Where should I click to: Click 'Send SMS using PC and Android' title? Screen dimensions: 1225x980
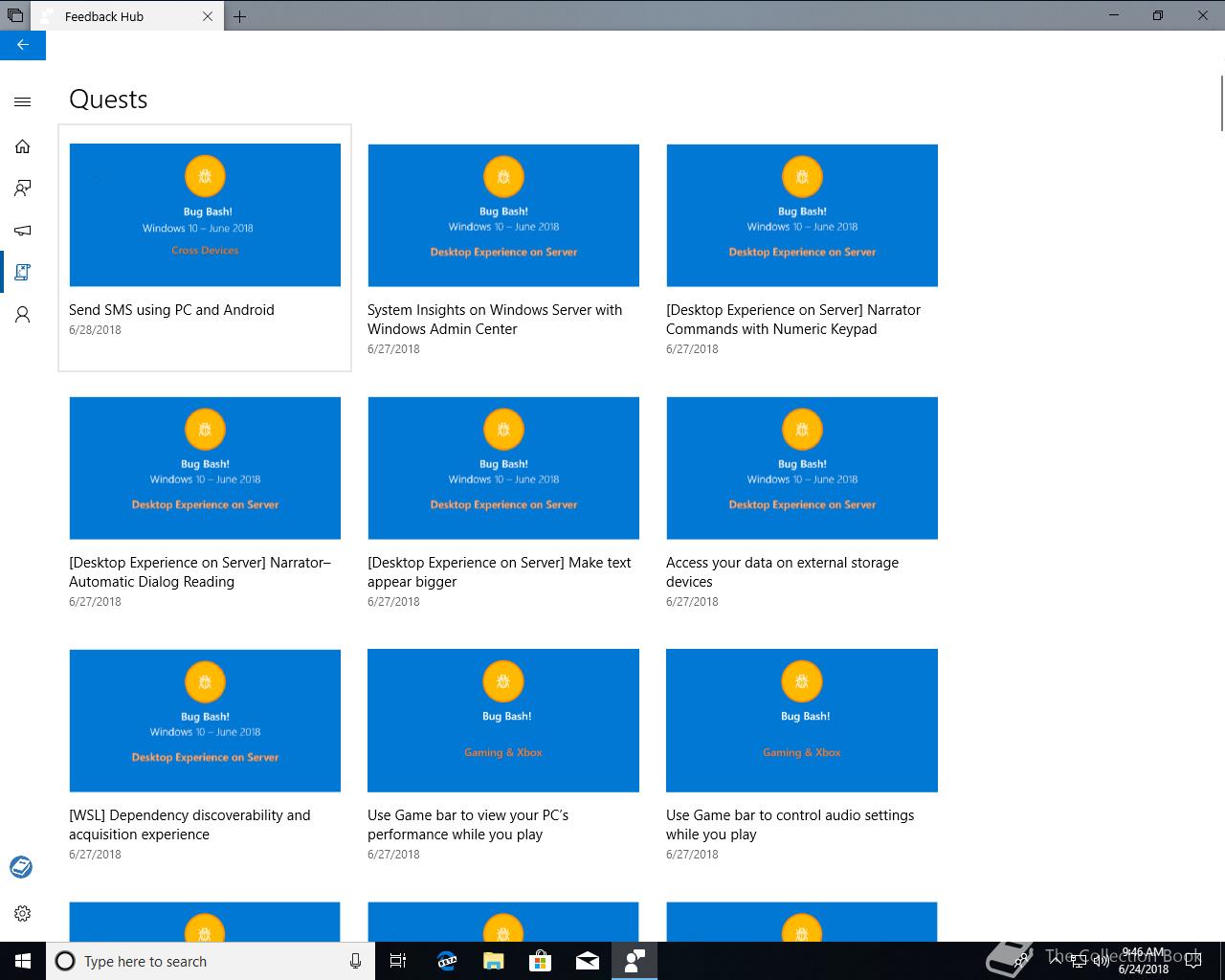click(171, 310)
